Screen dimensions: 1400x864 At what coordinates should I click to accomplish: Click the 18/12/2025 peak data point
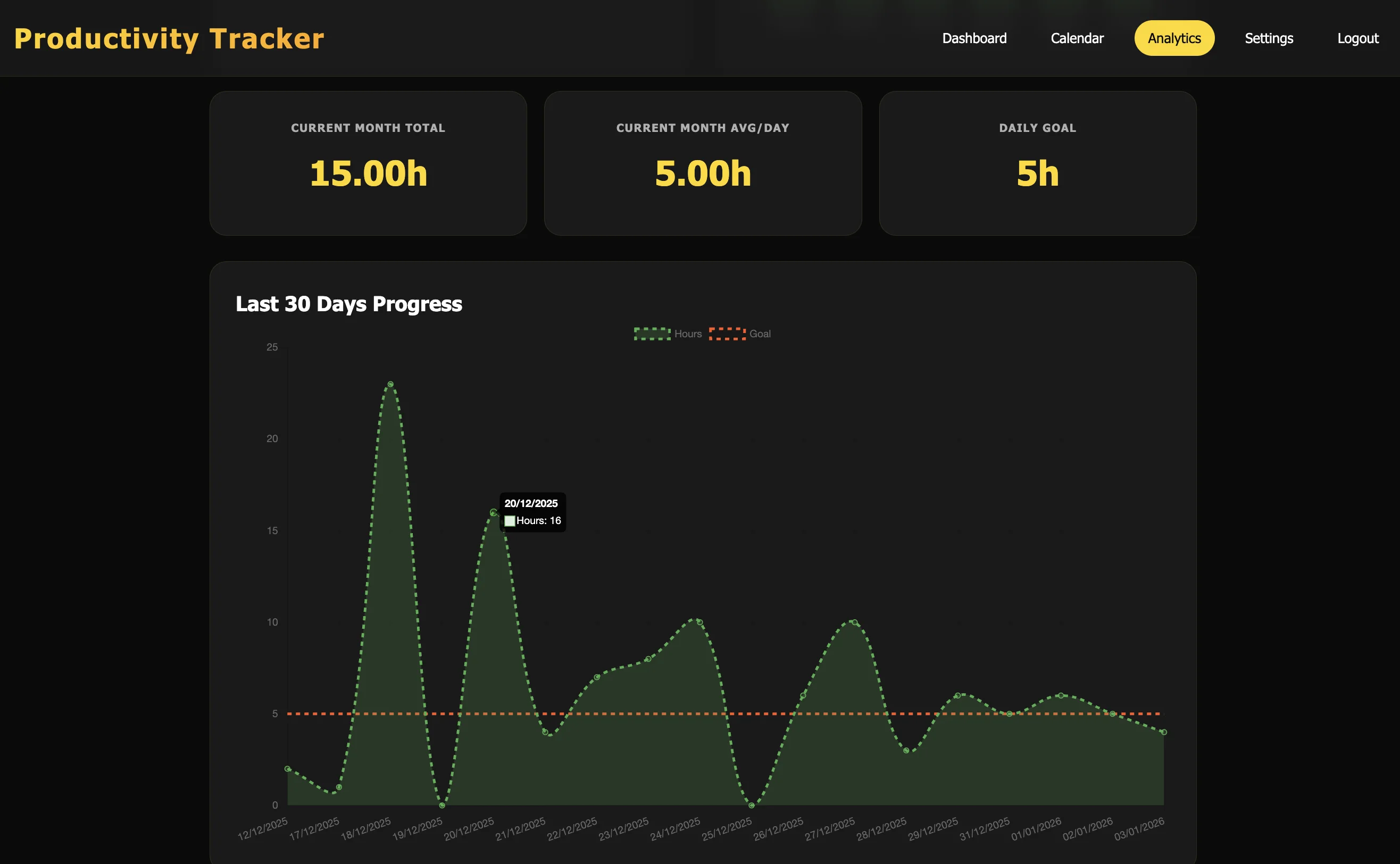(x=391, y=384)
